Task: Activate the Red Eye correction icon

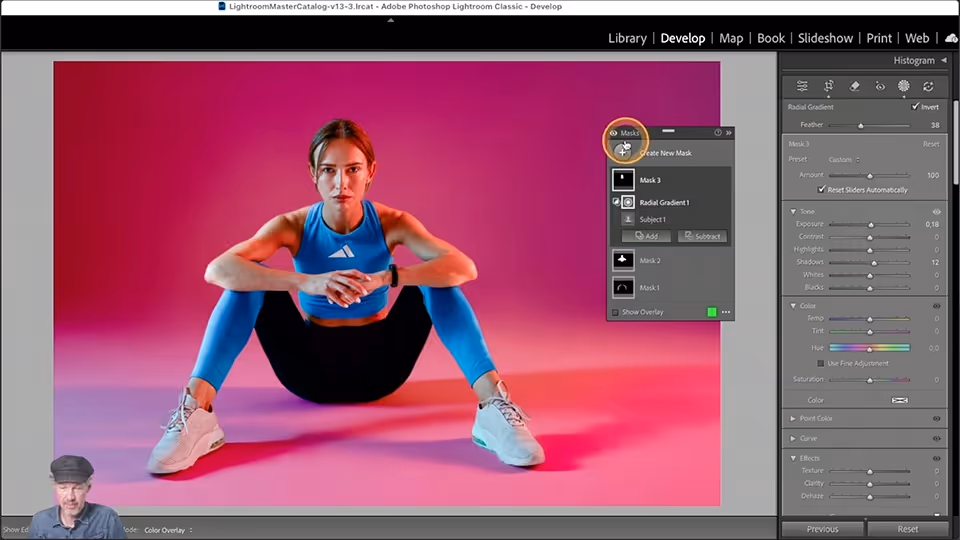Action: point(880,86)
